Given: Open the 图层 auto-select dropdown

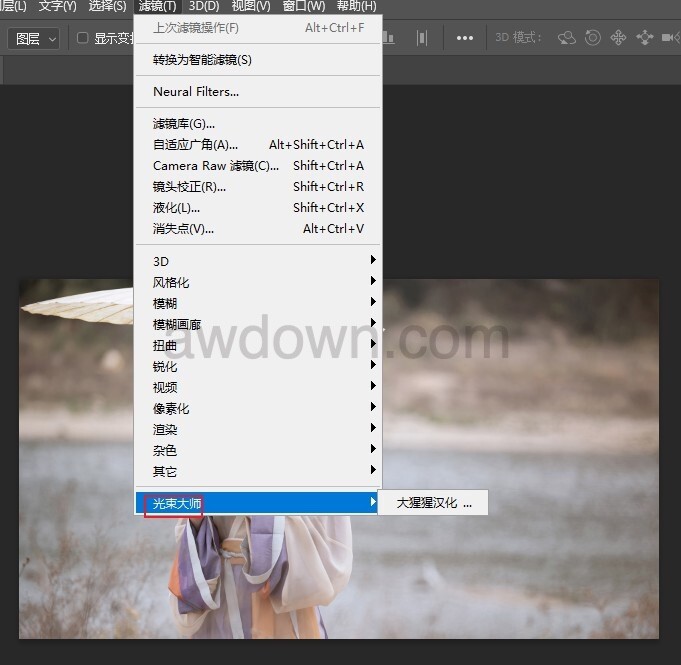Looking at the screenshot, I should point(34,38).
